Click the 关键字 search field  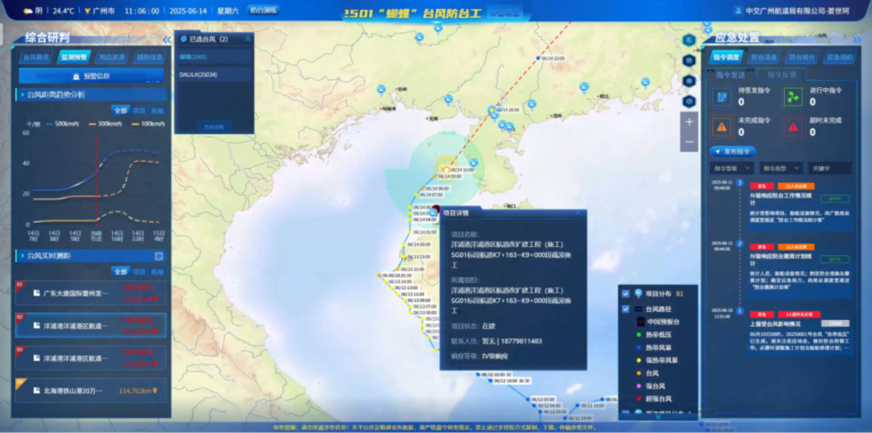(830, 168)
